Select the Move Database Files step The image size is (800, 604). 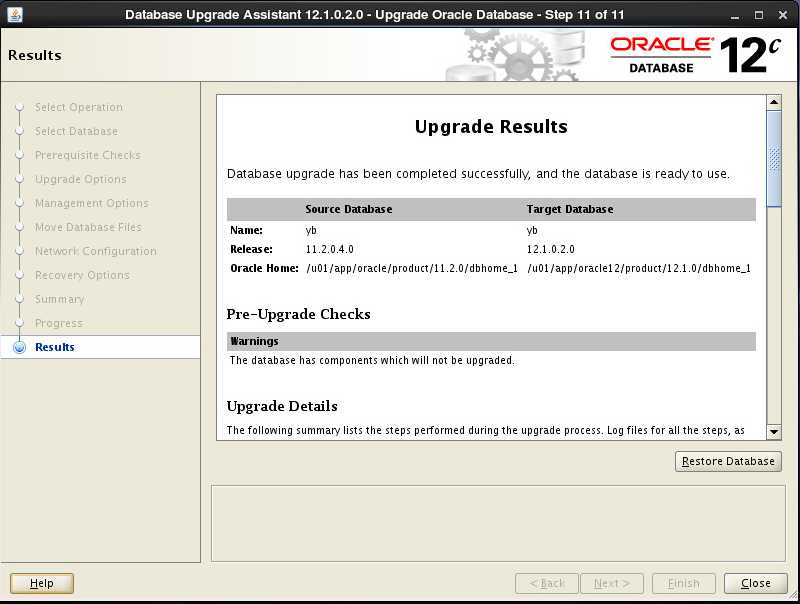(88, 227)
